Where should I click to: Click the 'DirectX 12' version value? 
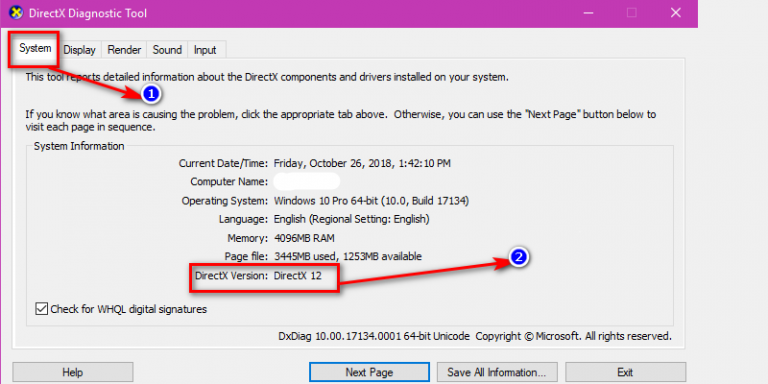coord(297,275)
